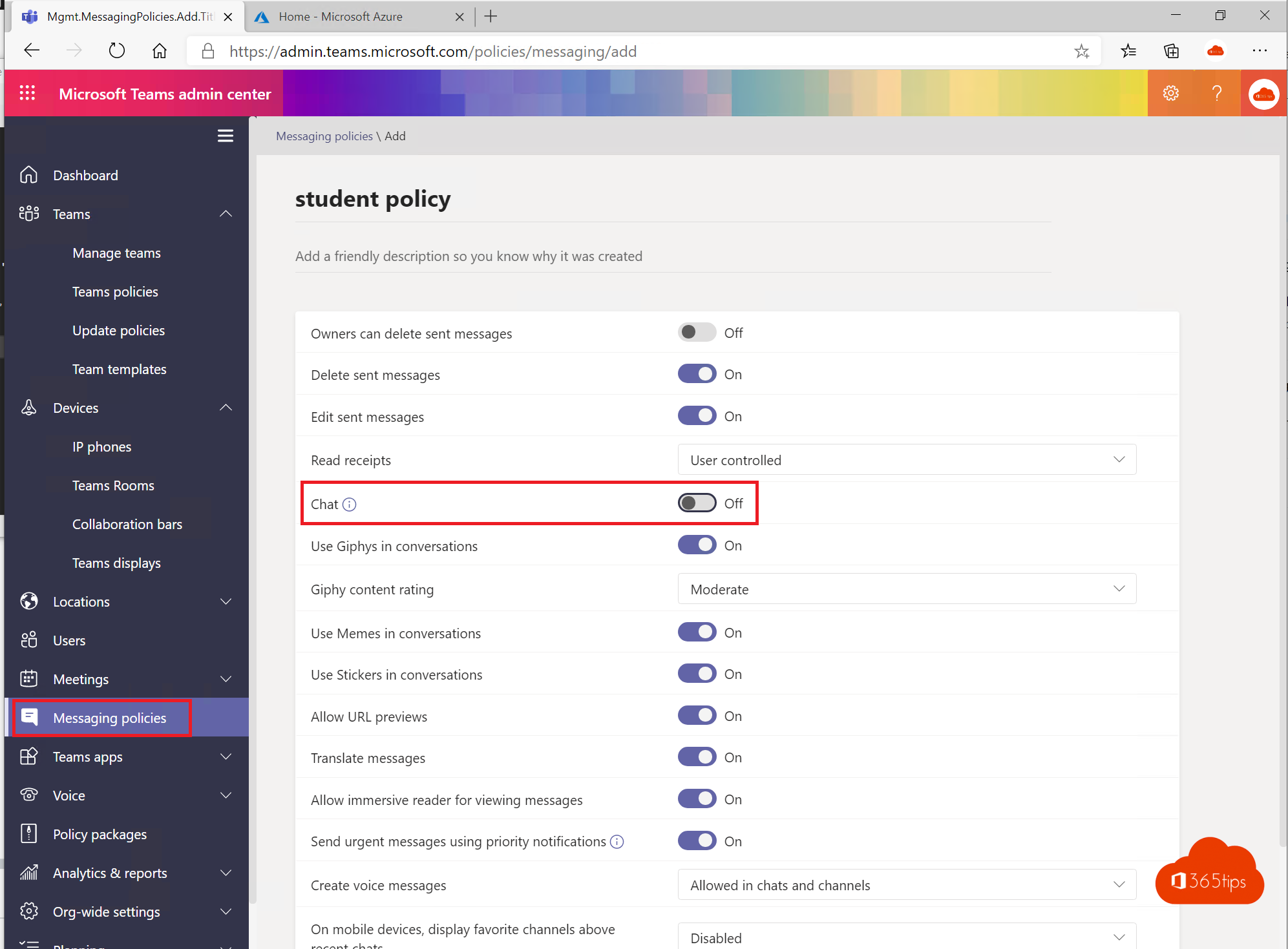Image resolution: width=1288 pixels, height=949 pixels.
Task: Open the admin center settings gear
Action: 1172,93
